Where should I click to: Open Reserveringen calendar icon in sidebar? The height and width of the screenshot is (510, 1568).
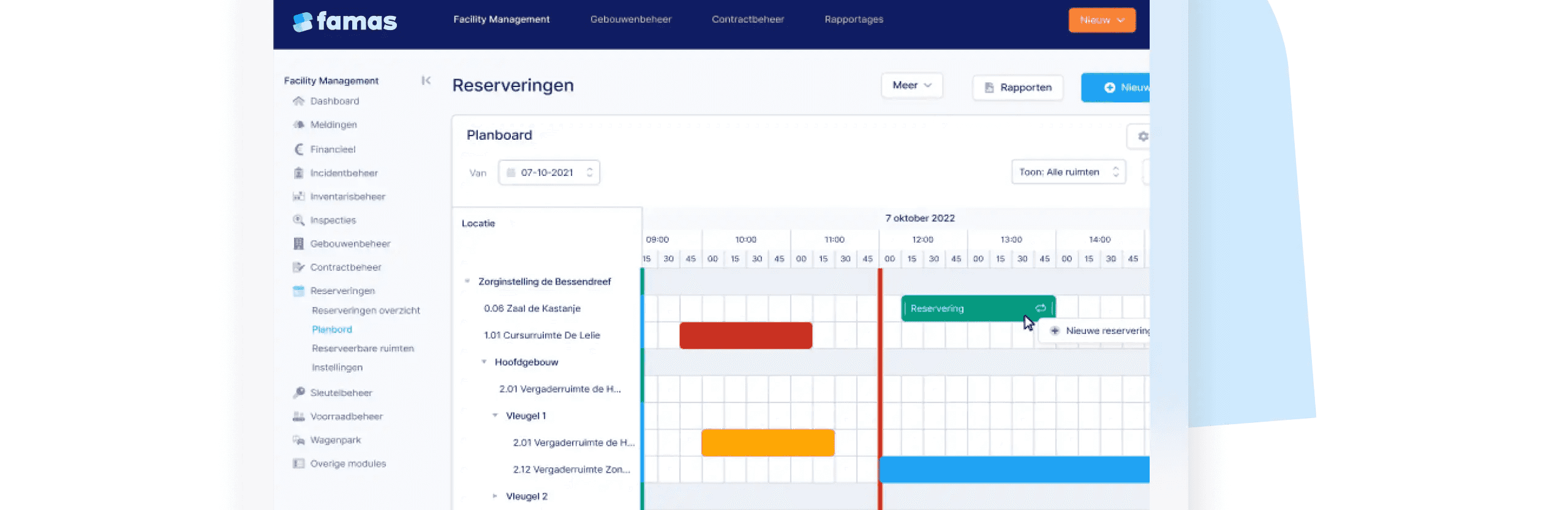coord(298,291)
